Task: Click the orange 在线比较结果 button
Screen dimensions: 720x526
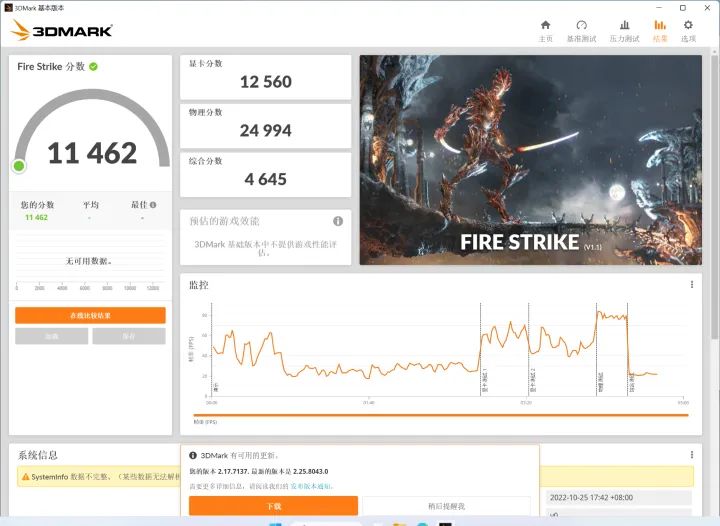Action: click(90, 315)
